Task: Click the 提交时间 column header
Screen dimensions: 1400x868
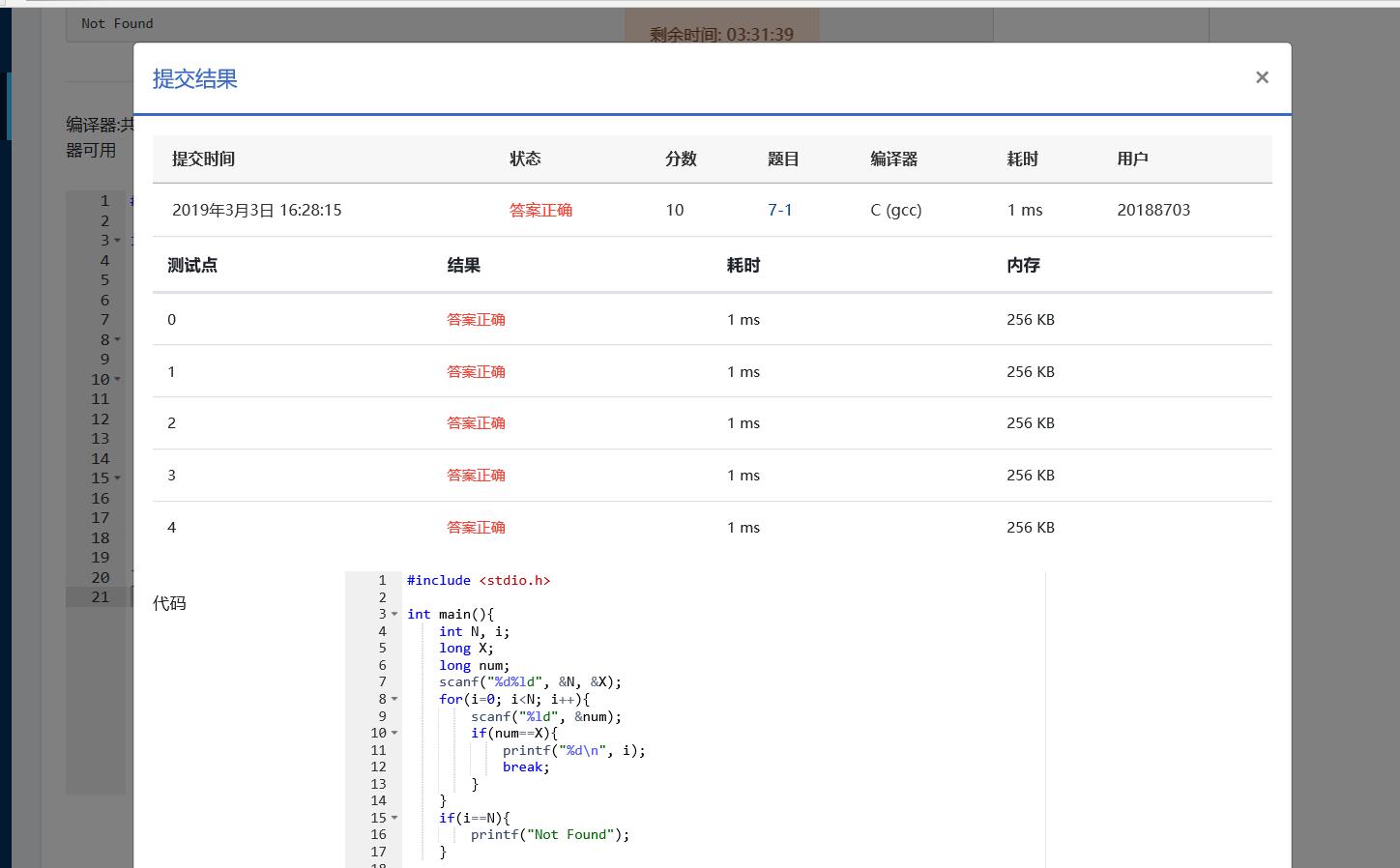Action: [x=203, y=159]
